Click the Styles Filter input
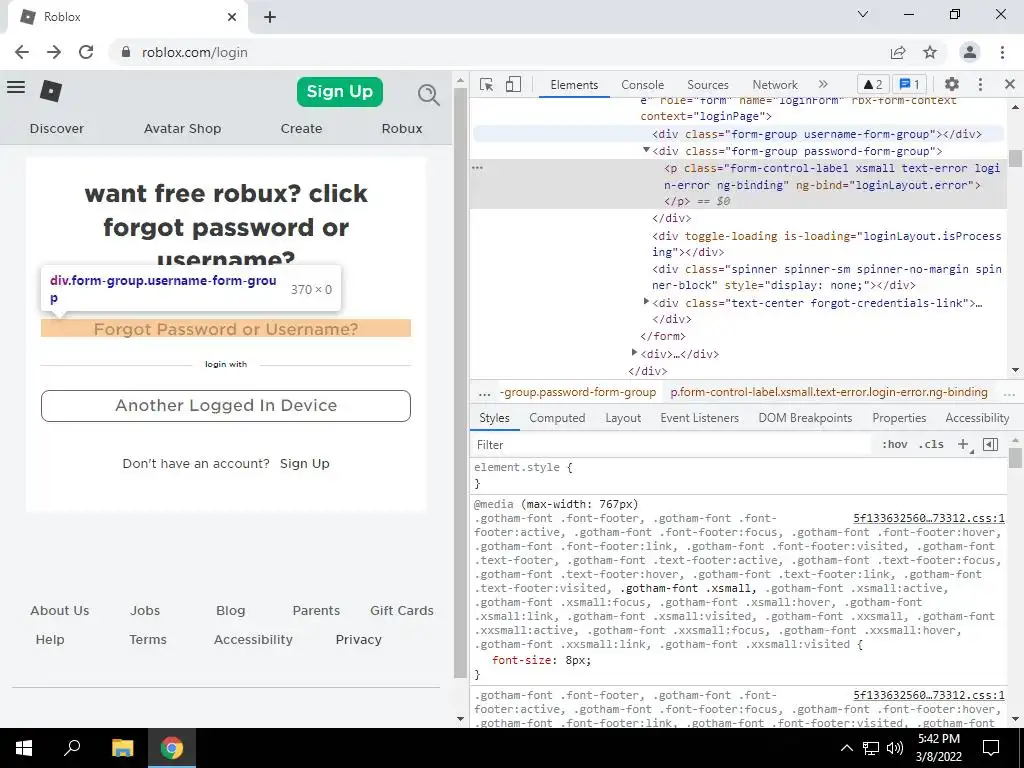Screen dimensions: 1024x768 click(x=673, y=445)
